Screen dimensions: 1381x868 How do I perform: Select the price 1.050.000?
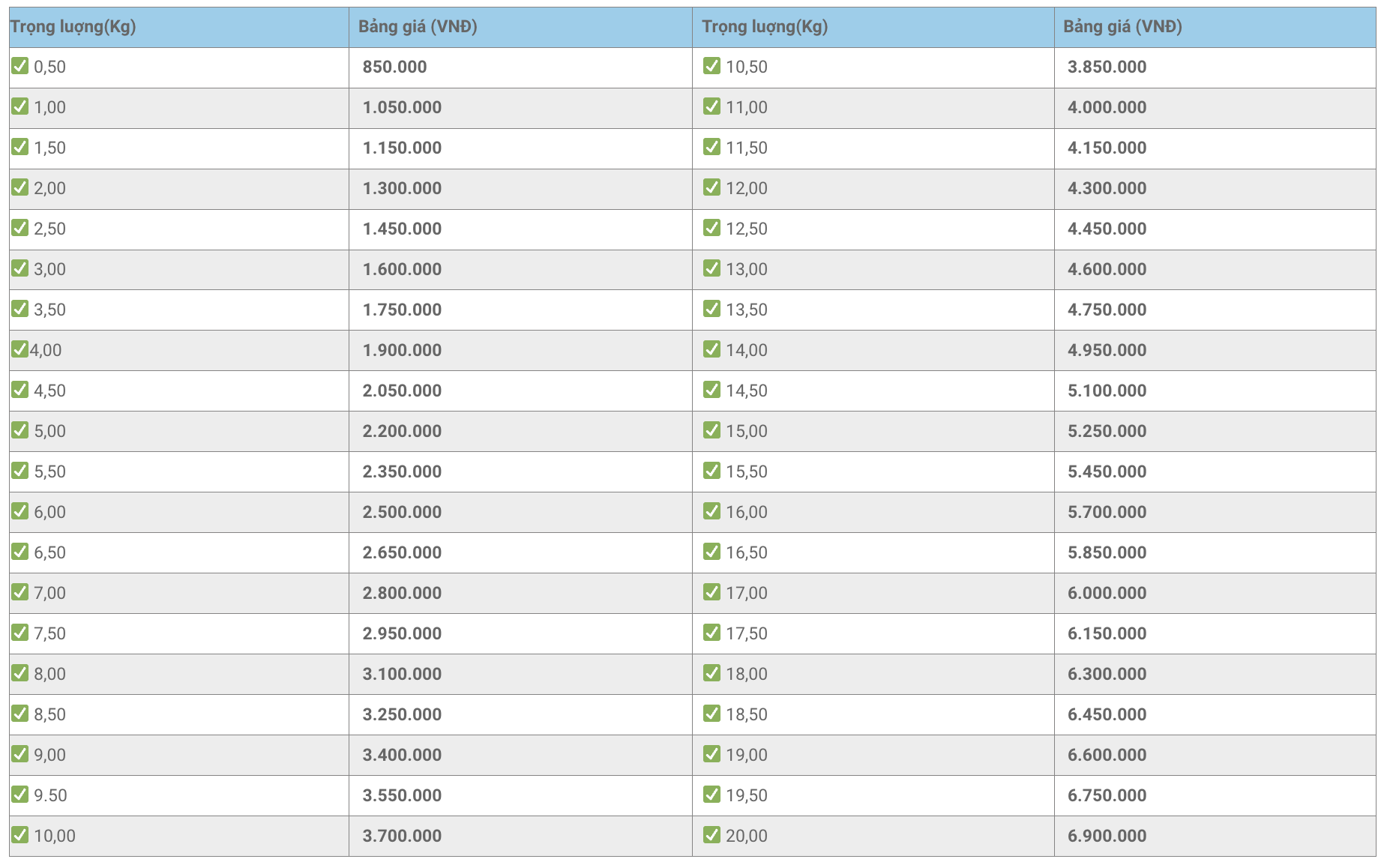(x=402, y=107)
